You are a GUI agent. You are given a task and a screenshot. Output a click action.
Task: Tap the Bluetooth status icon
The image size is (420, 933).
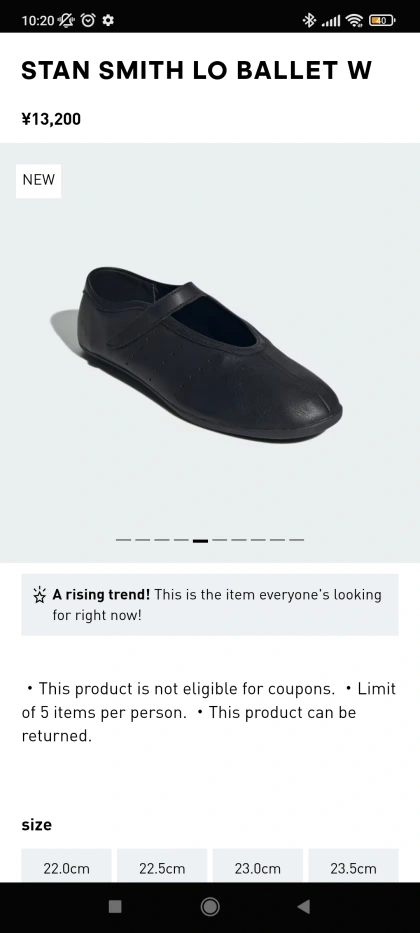click(309, 21)
